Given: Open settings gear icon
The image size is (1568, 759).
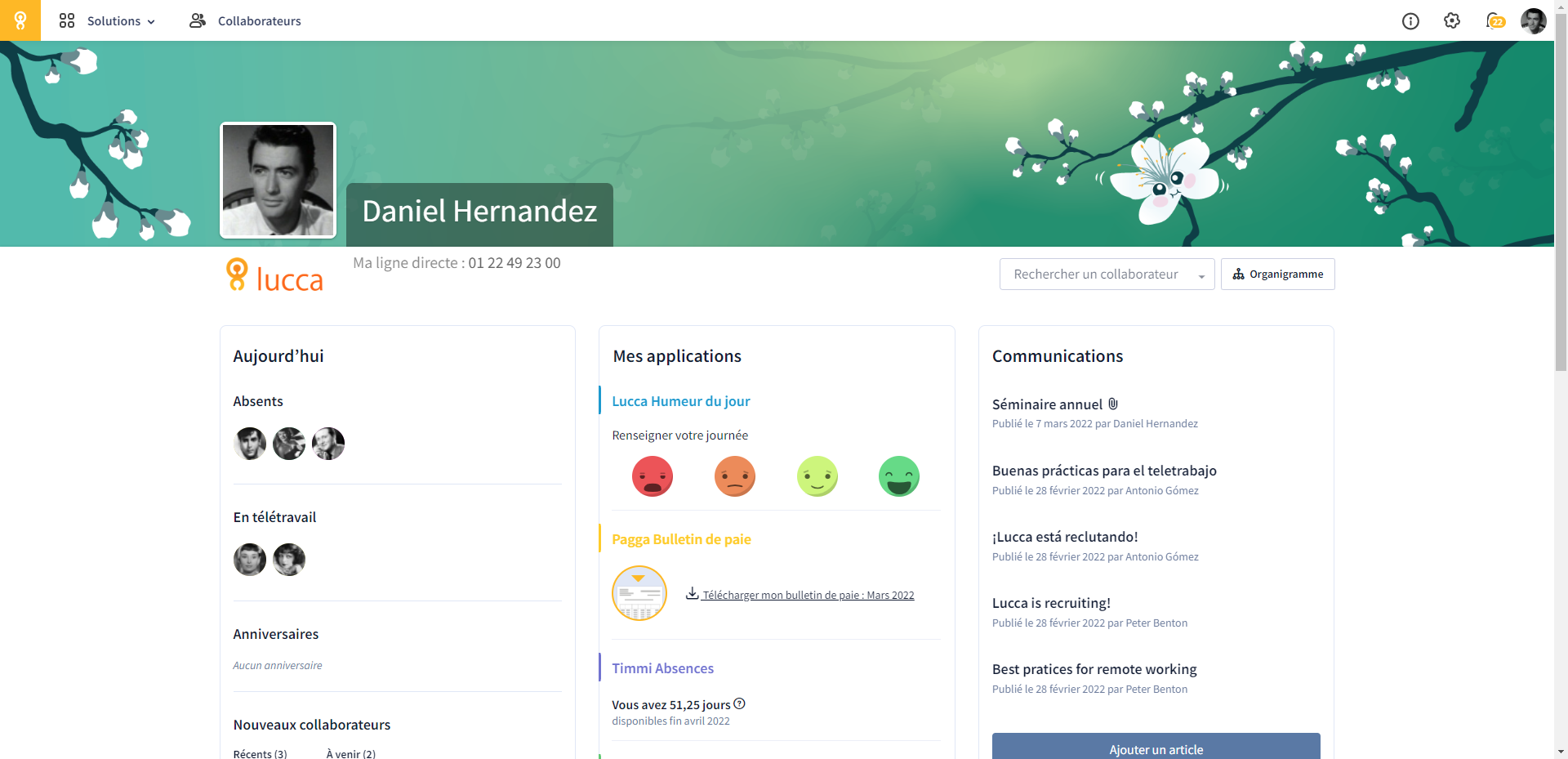Looking at the screenshot, I should pyautogui.click(x=1452, y=21).
